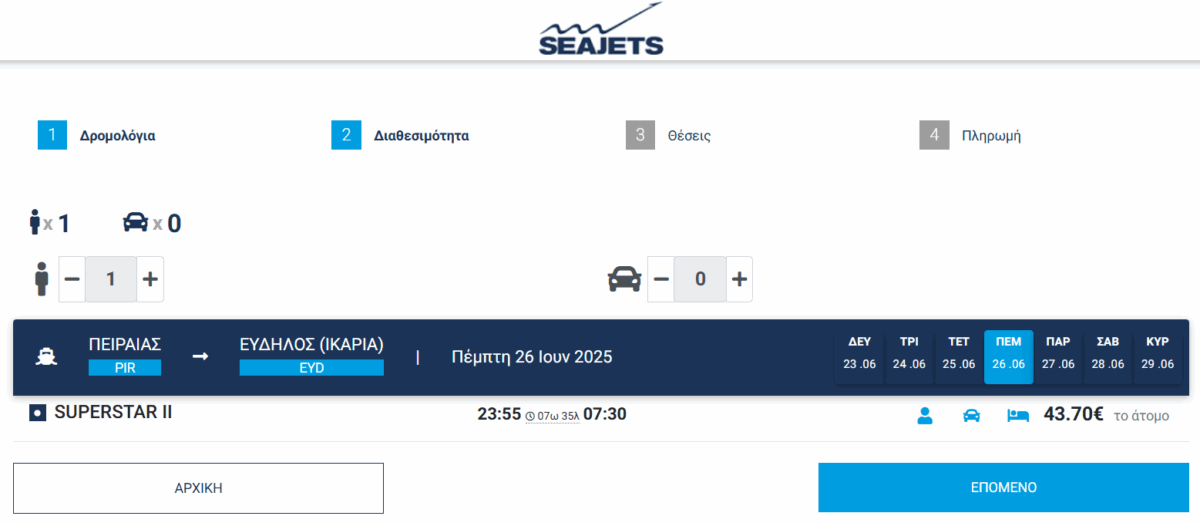Click the cabin bed icon next to price

point(1018,415)
